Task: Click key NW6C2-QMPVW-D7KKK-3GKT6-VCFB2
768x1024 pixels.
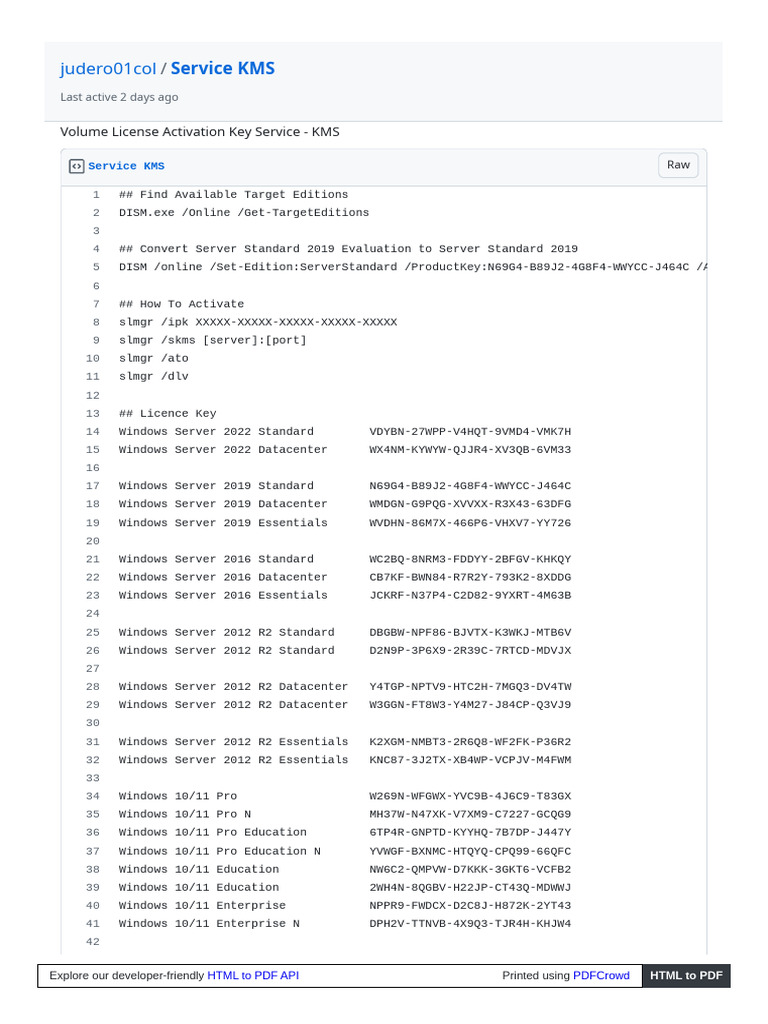Action: pos(470,870)
